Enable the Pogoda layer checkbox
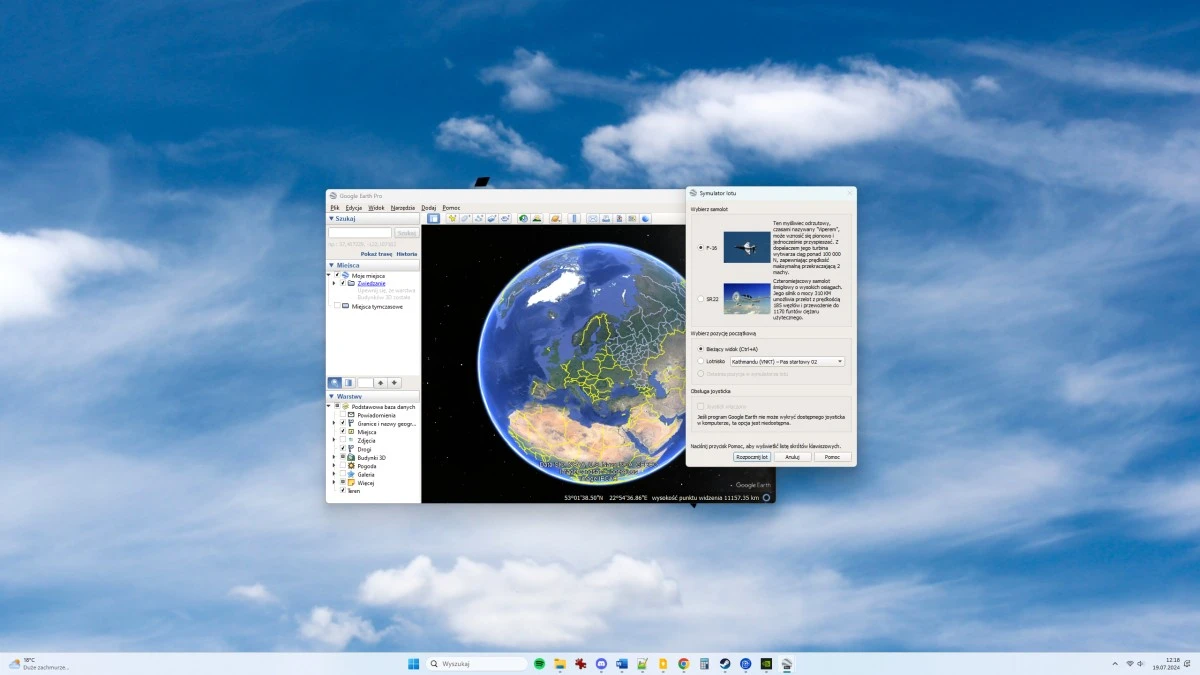 (343, 466)
